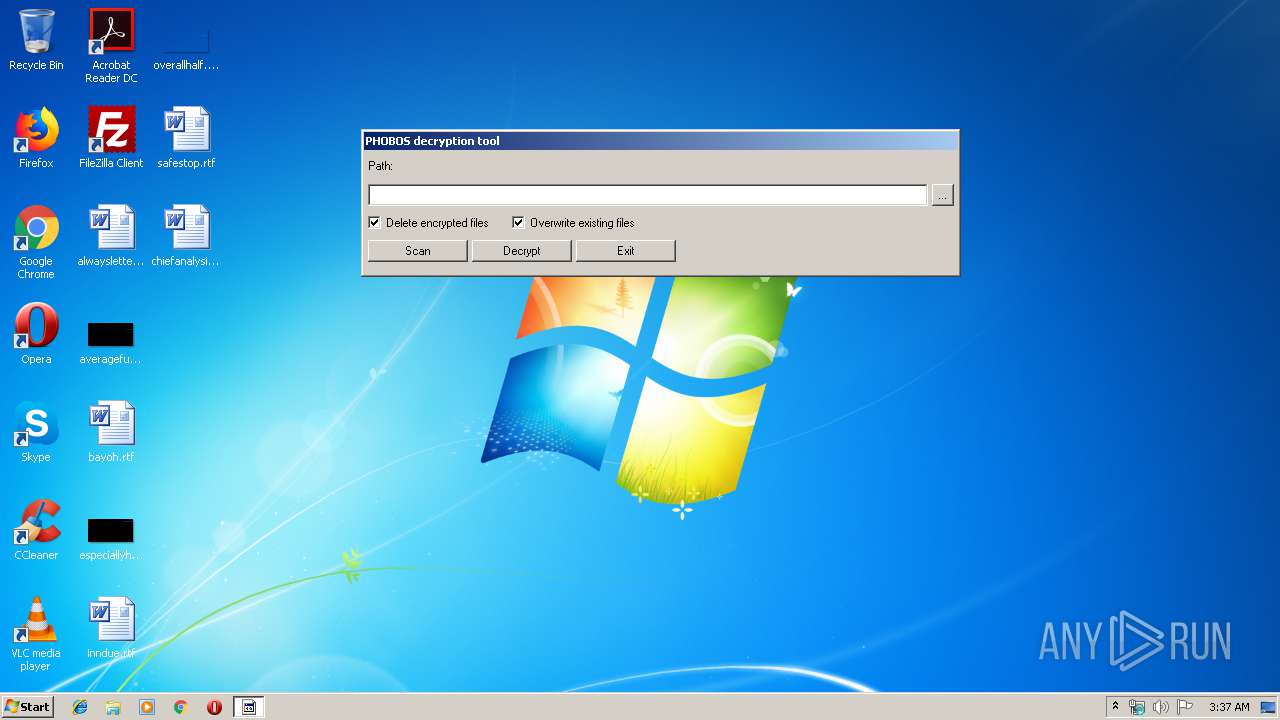Open the Start menu
1280x720 pixels.
coord(28,707)
